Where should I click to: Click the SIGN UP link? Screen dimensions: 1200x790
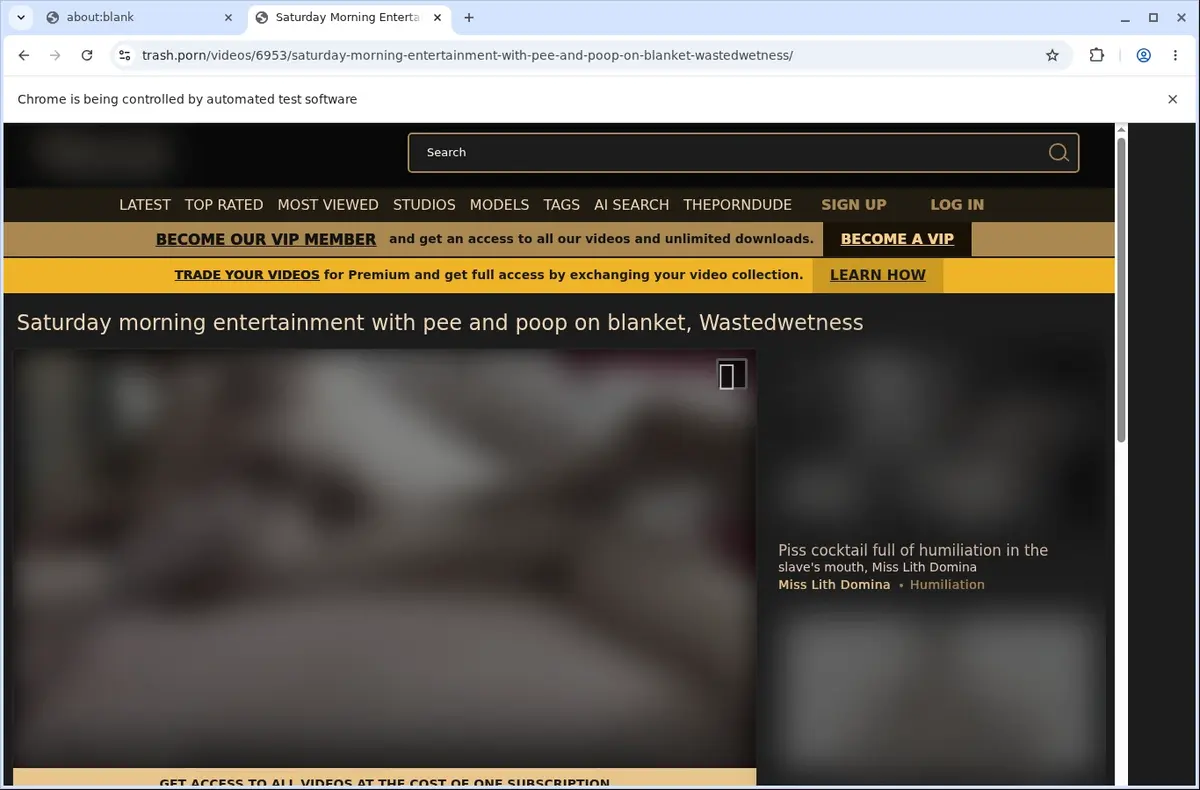(x=854, y=204)
